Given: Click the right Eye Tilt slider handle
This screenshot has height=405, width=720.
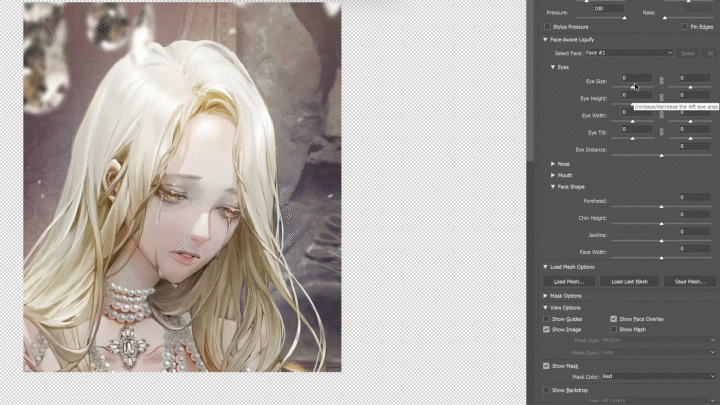Looking at the screenshot, I should pyautogui.click(x=690, y=138).
